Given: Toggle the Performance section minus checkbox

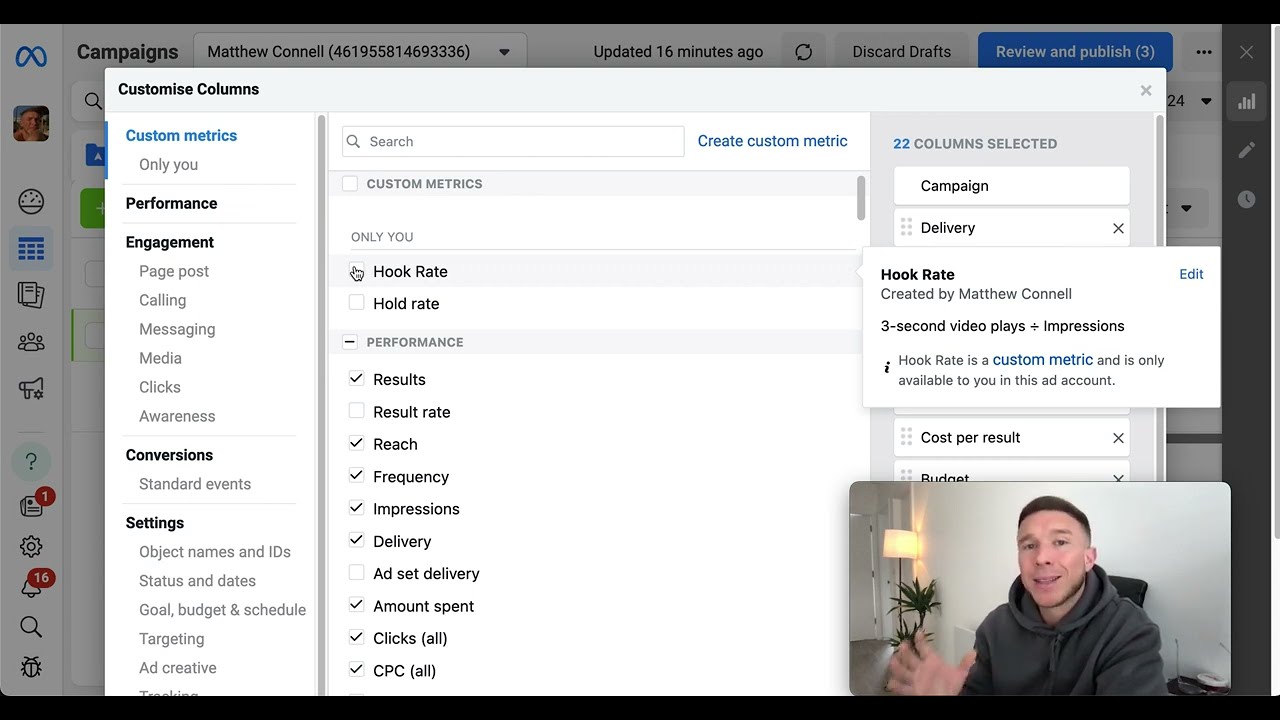Looking at the screenshot, I should tap(350, 342).
